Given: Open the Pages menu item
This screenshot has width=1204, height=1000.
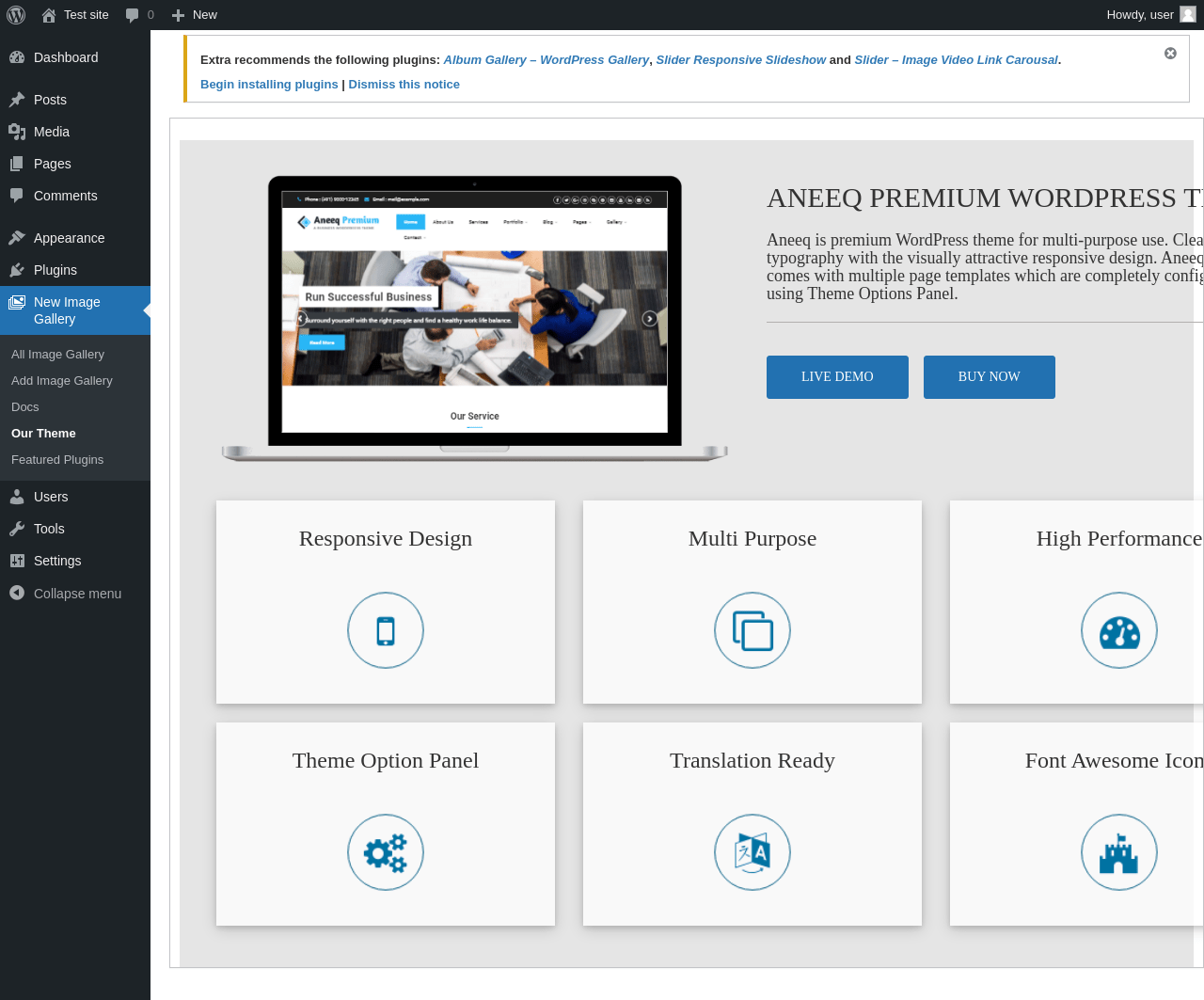Looking at the screenshot, I should point(75,164).
